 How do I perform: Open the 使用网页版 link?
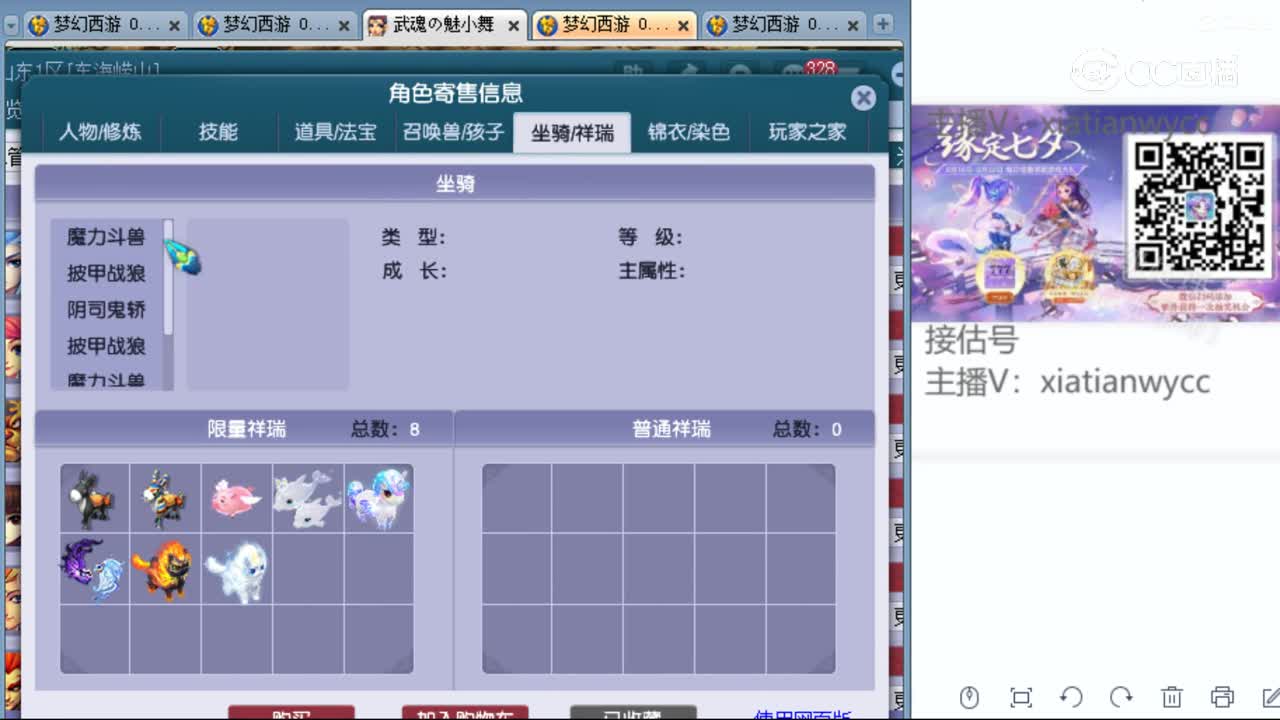(x=803, y=714)
